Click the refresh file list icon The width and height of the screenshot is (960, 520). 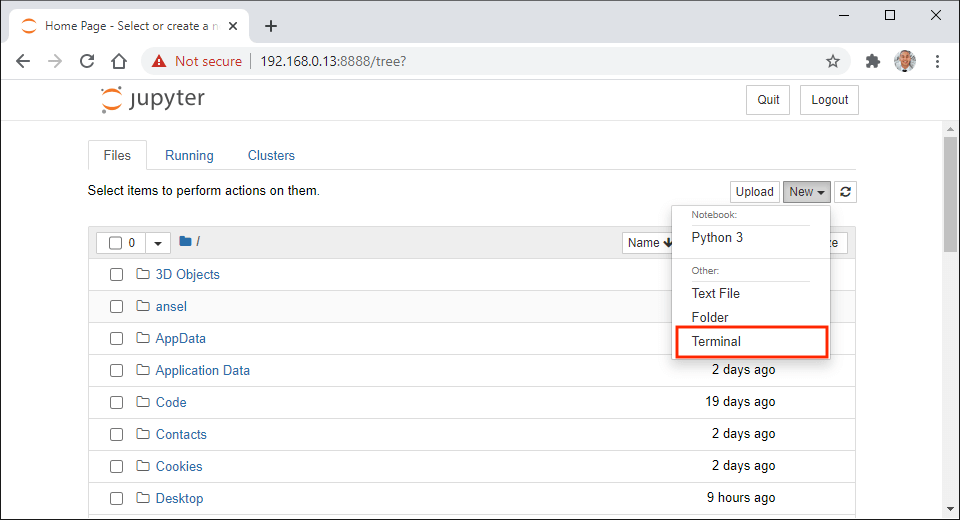[x=846, y=192]
